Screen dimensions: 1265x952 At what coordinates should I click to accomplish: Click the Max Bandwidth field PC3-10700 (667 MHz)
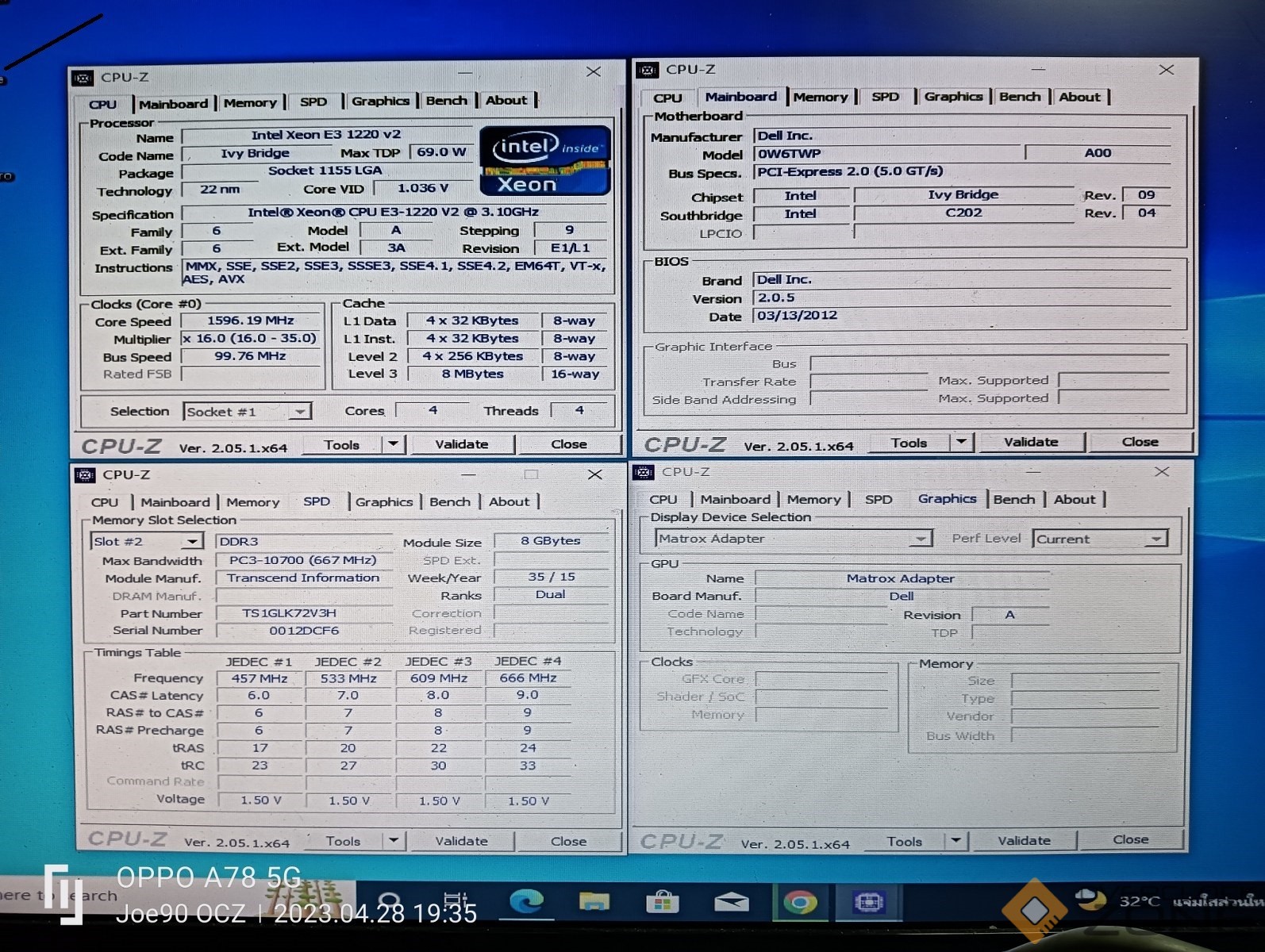[303, 560]
